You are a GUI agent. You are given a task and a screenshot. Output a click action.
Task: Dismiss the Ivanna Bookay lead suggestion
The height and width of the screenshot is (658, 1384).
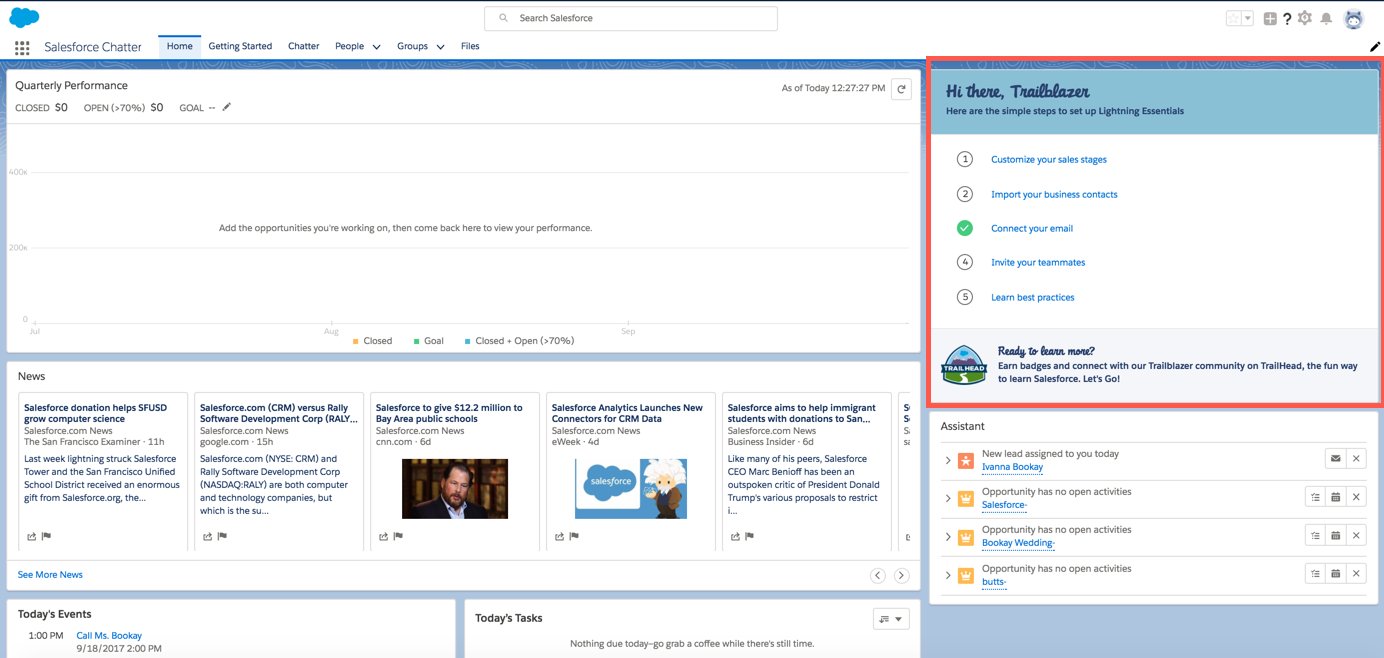tap(1356, 459)
